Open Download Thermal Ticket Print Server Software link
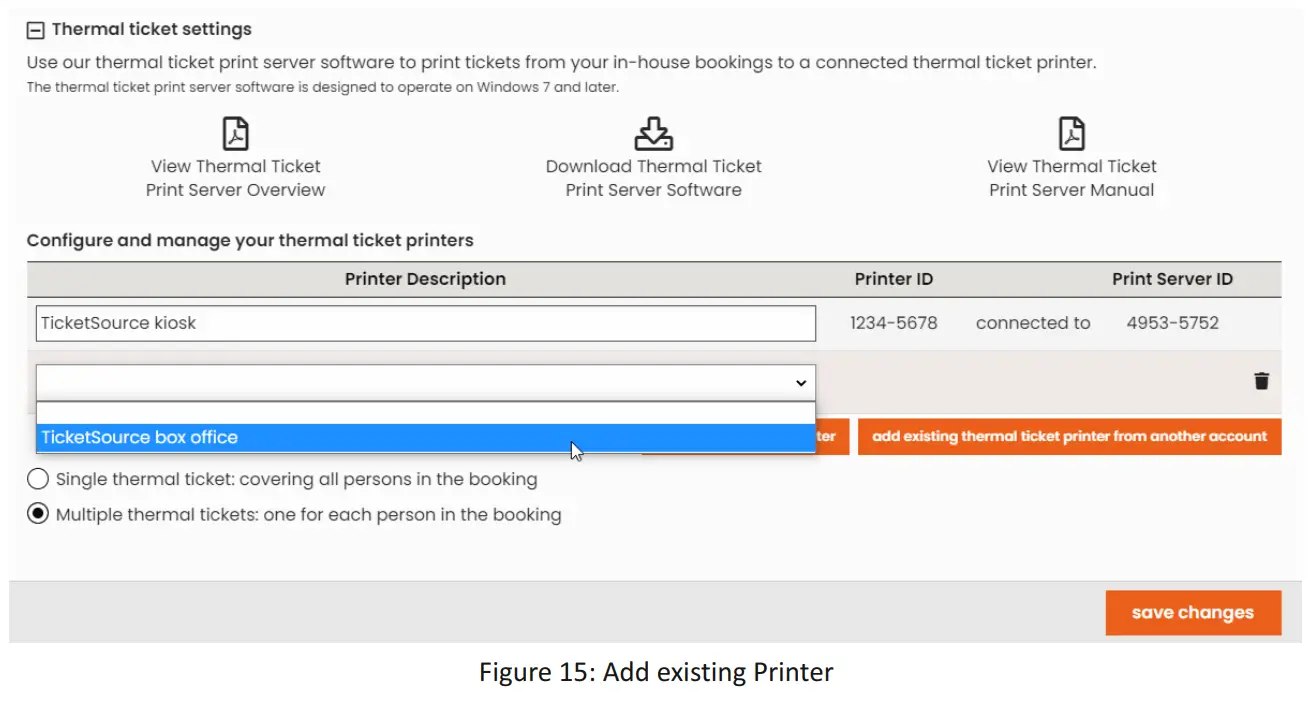Screen dimensions: 1310x709 [654, 178]
